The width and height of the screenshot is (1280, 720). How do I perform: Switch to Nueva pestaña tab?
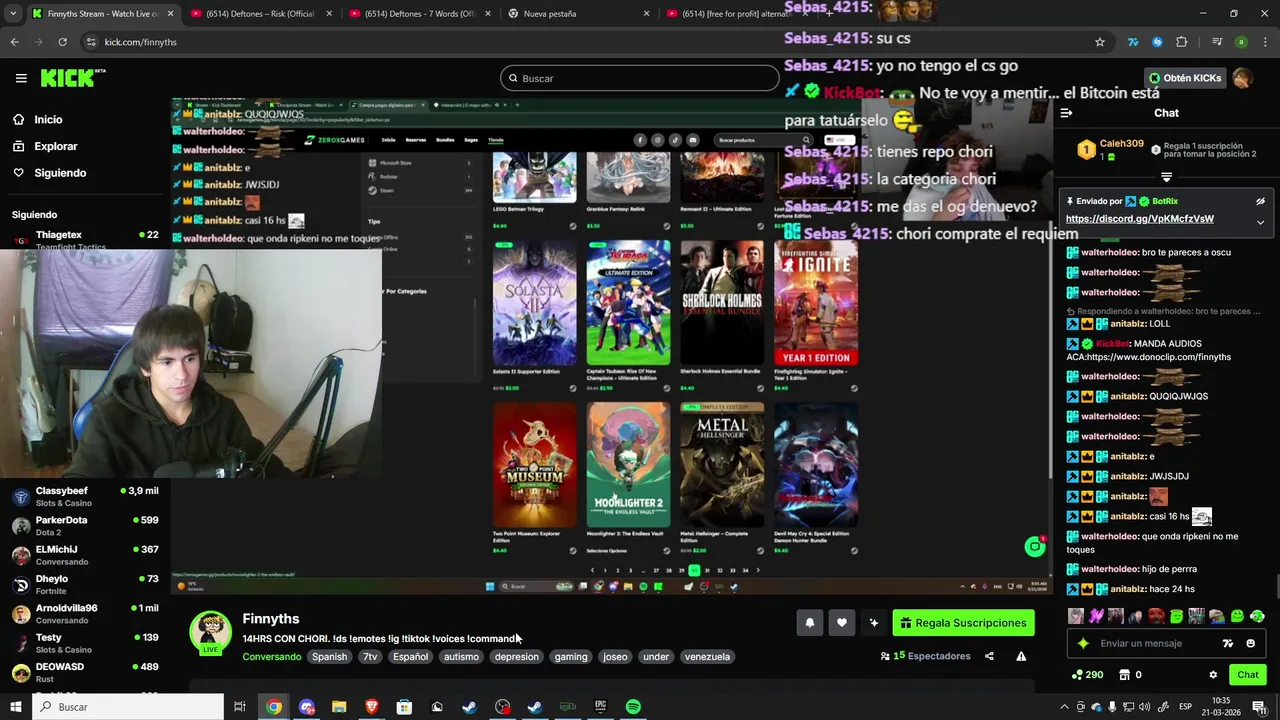click(577, 14)
